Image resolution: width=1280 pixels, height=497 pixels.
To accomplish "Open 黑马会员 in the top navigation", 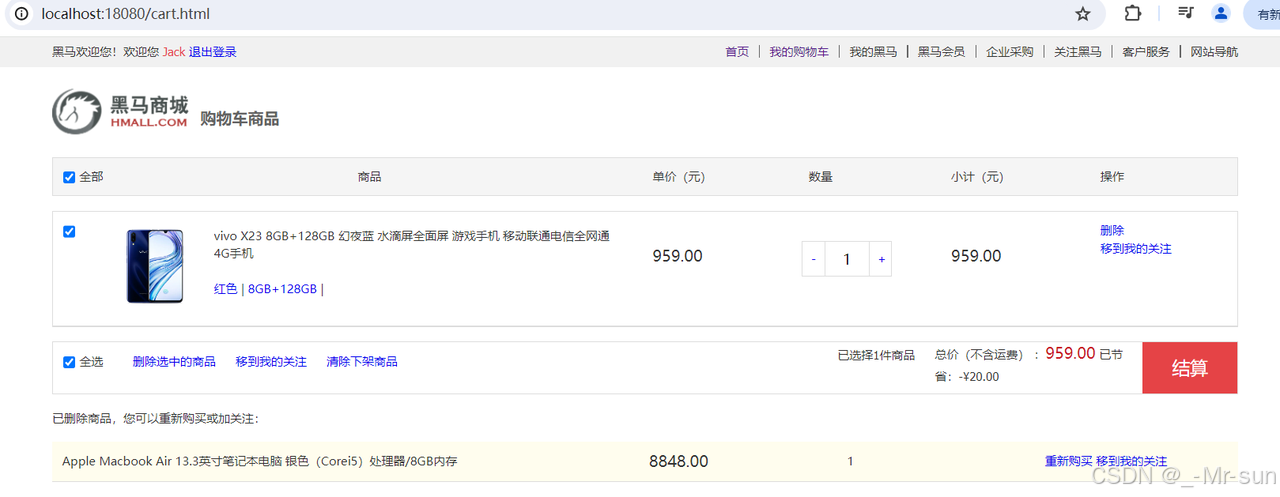I will [941, 52].
